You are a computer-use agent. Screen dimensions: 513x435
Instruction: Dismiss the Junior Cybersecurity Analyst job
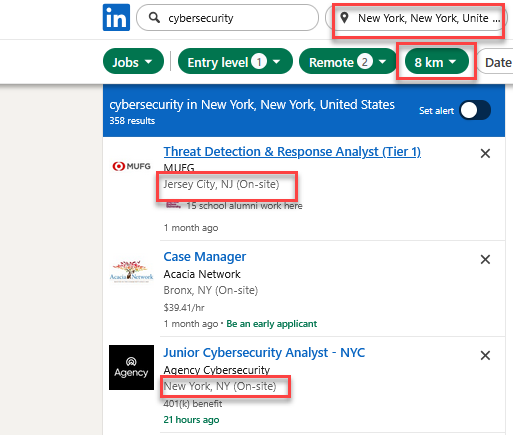click(485, 355)
